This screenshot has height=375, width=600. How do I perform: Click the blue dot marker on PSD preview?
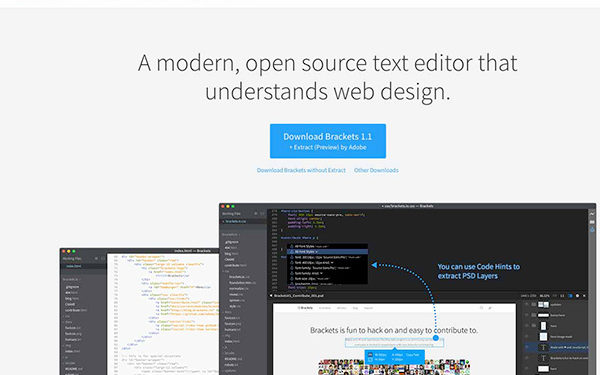click(x=436, y=338)
